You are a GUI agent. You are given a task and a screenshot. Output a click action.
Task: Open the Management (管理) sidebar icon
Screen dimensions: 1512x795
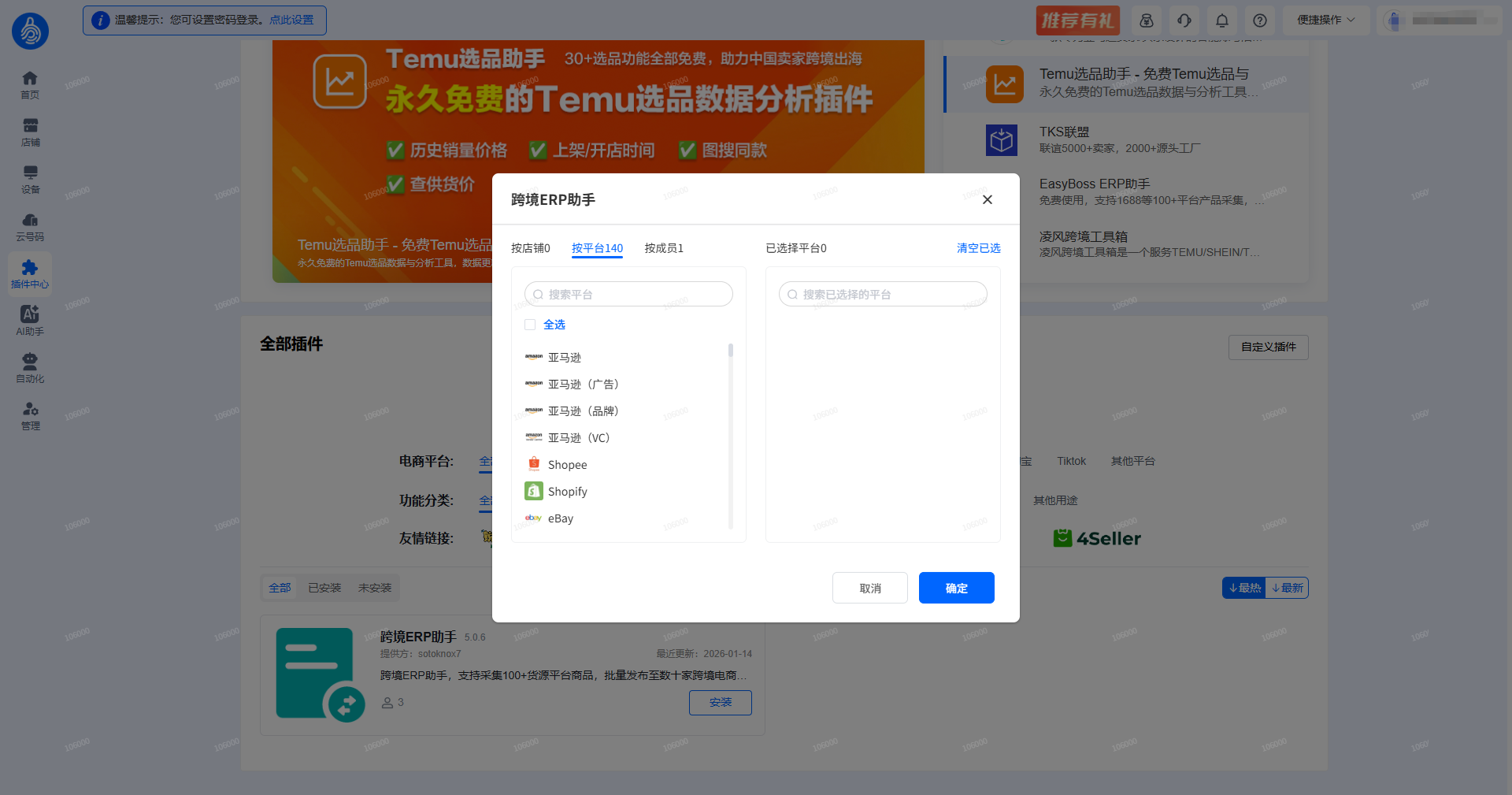30,415
